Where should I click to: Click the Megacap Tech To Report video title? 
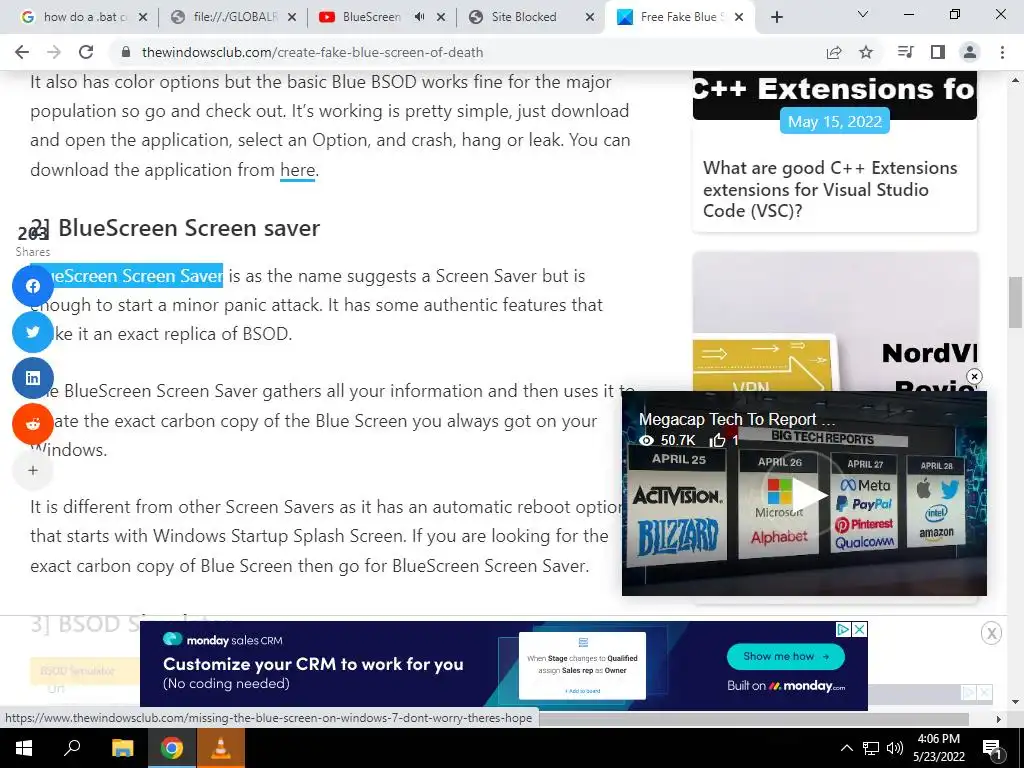pos(737,419)
